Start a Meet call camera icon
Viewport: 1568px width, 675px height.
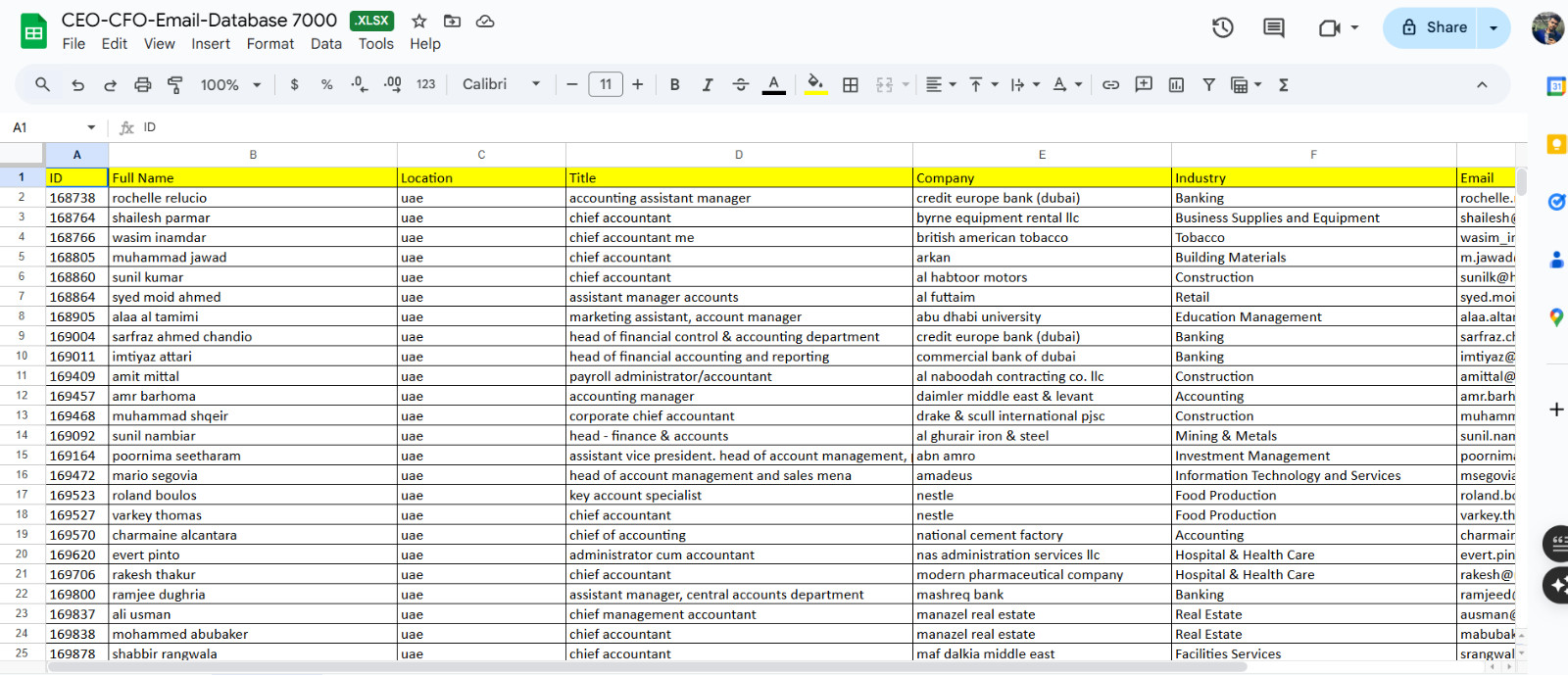pos(1330,27)
